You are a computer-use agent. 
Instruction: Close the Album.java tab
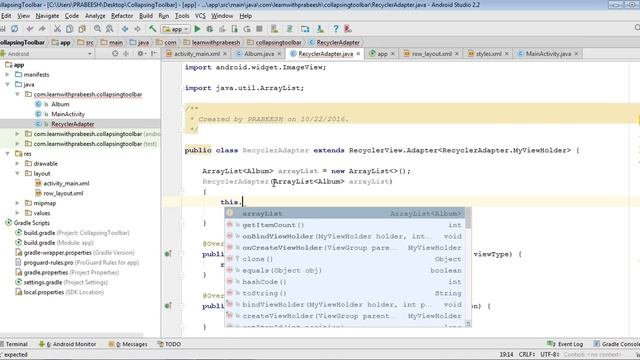click(x=279, y=54)
